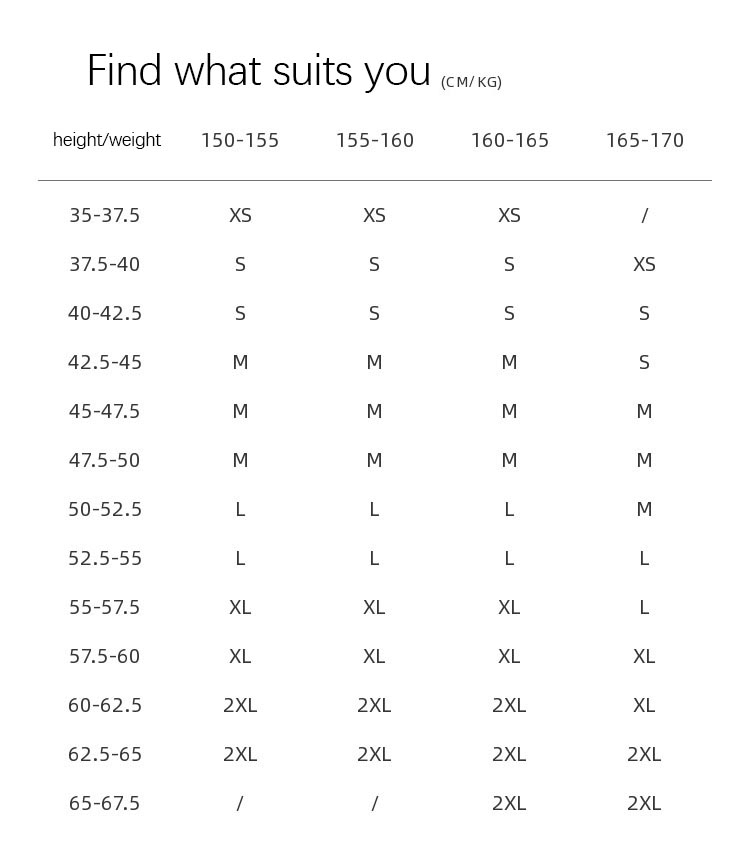Screen dimensions: 750x844
Task: Choose the 57.5-60 weight row label
Action: pyautogui.click(x=105, y=656)
